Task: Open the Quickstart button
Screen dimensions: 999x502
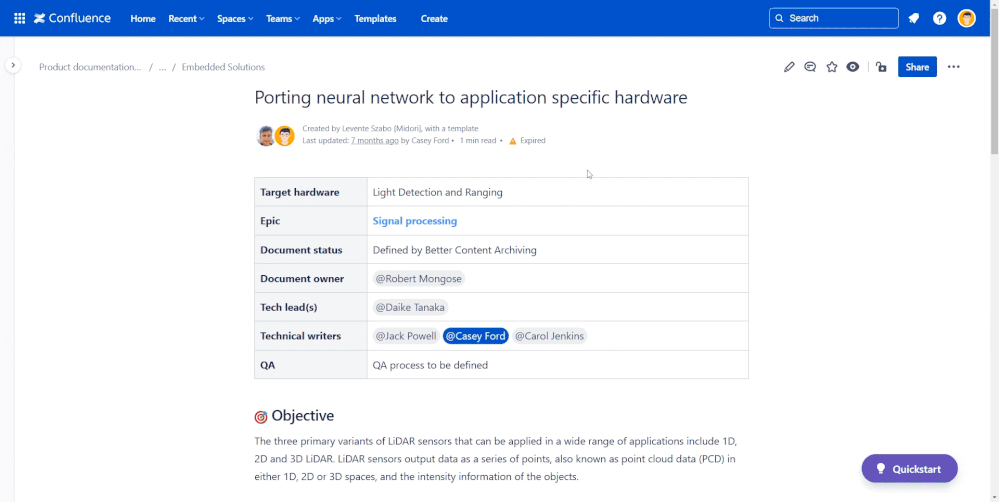Action: point(909,469)
